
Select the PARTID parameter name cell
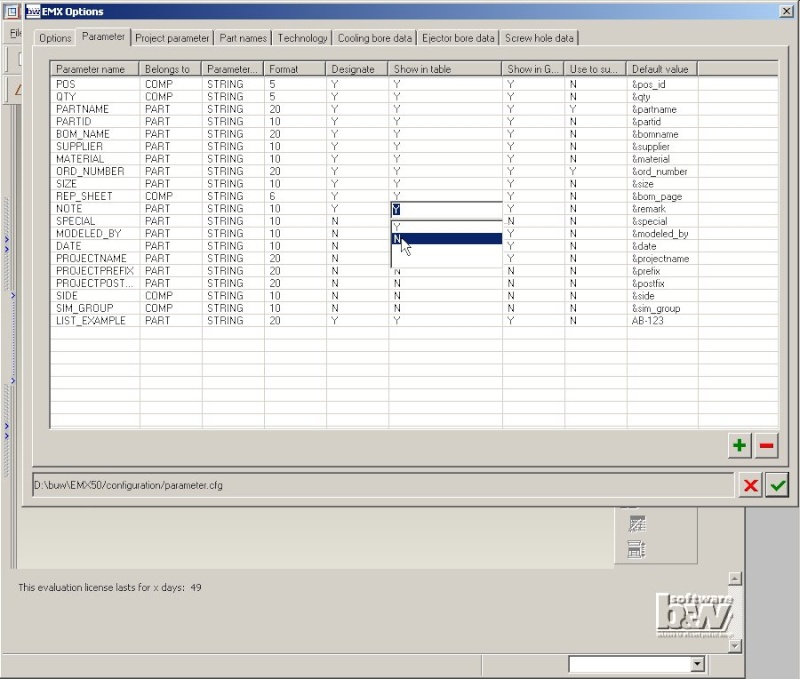point(95,121)
